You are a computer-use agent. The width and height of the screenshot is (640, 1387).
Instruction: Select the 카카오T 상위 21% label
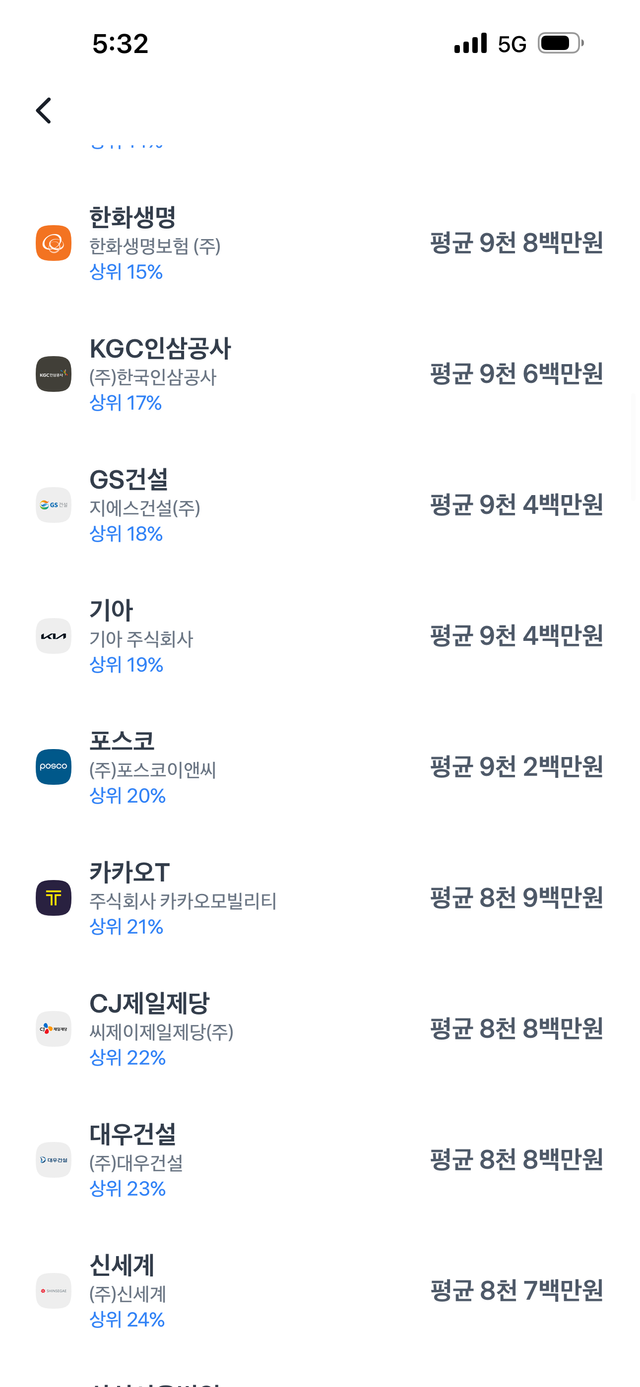coord(126,927)
